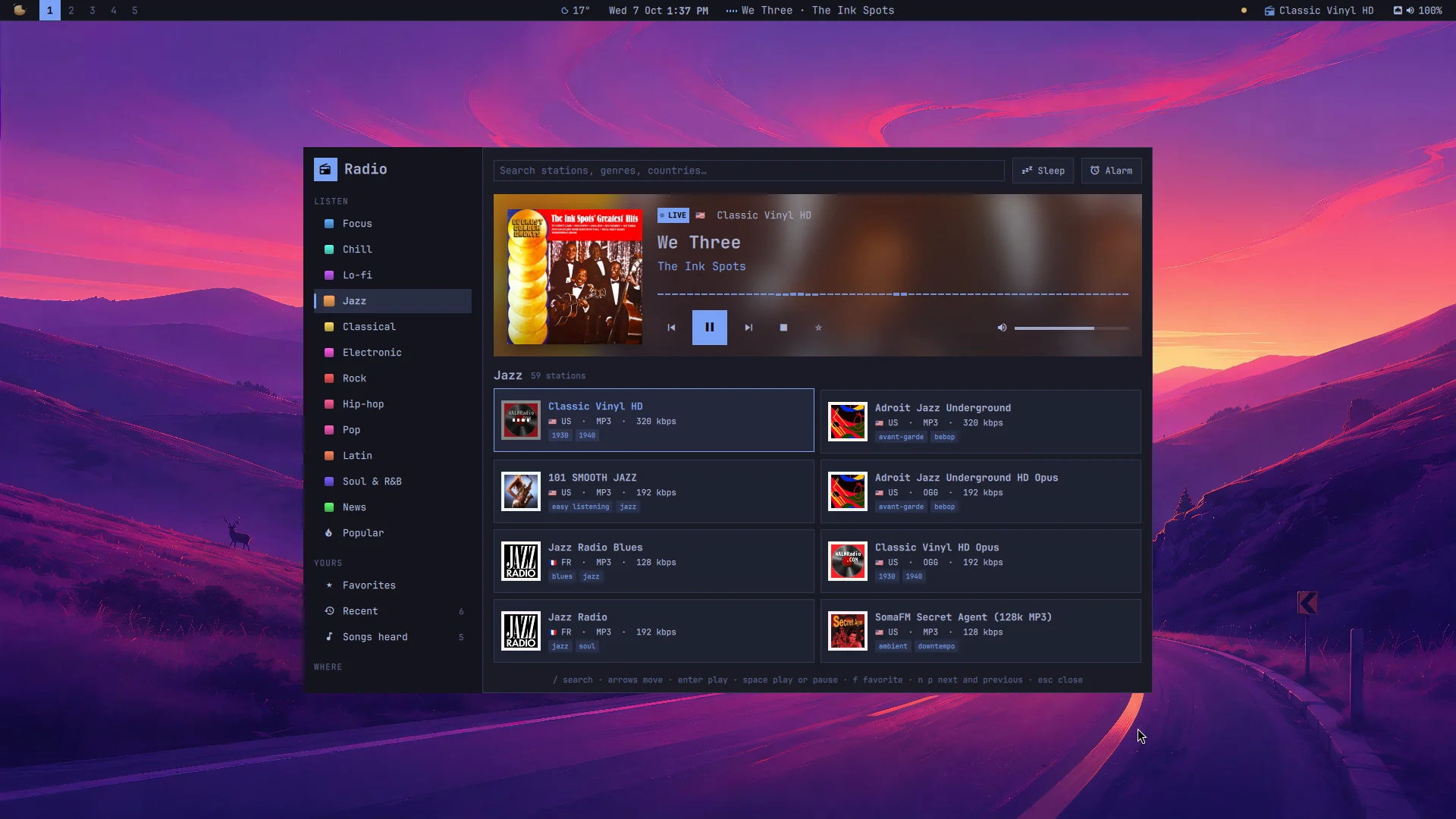Choose the Latin genre icon
The width and height of the screenshot is (1456, 819).
click(329, 456)
